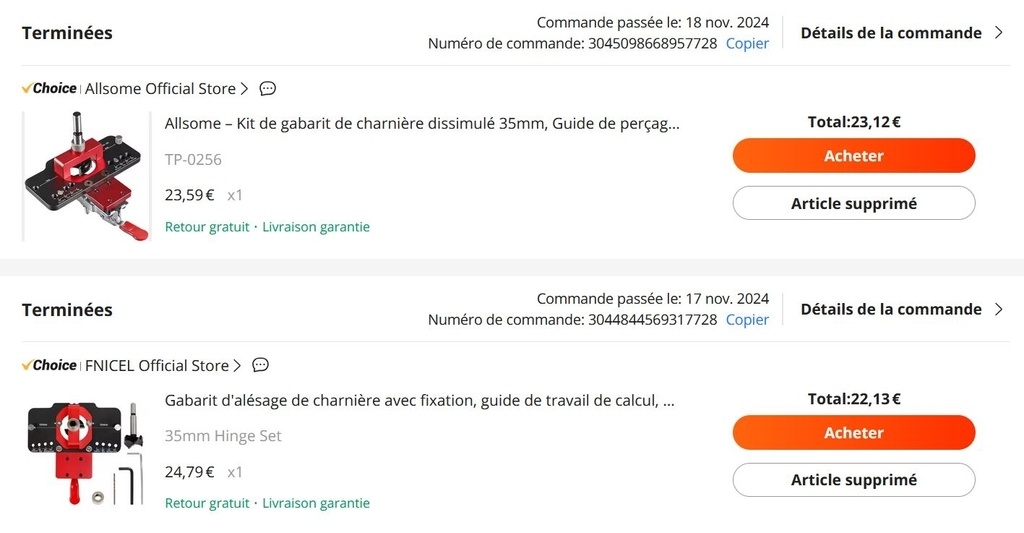This screenshot has height=533, width=1024.
Task: Open chat icon for Allsome Official Store
Action: pyautogui.click(x=268, y=88)
